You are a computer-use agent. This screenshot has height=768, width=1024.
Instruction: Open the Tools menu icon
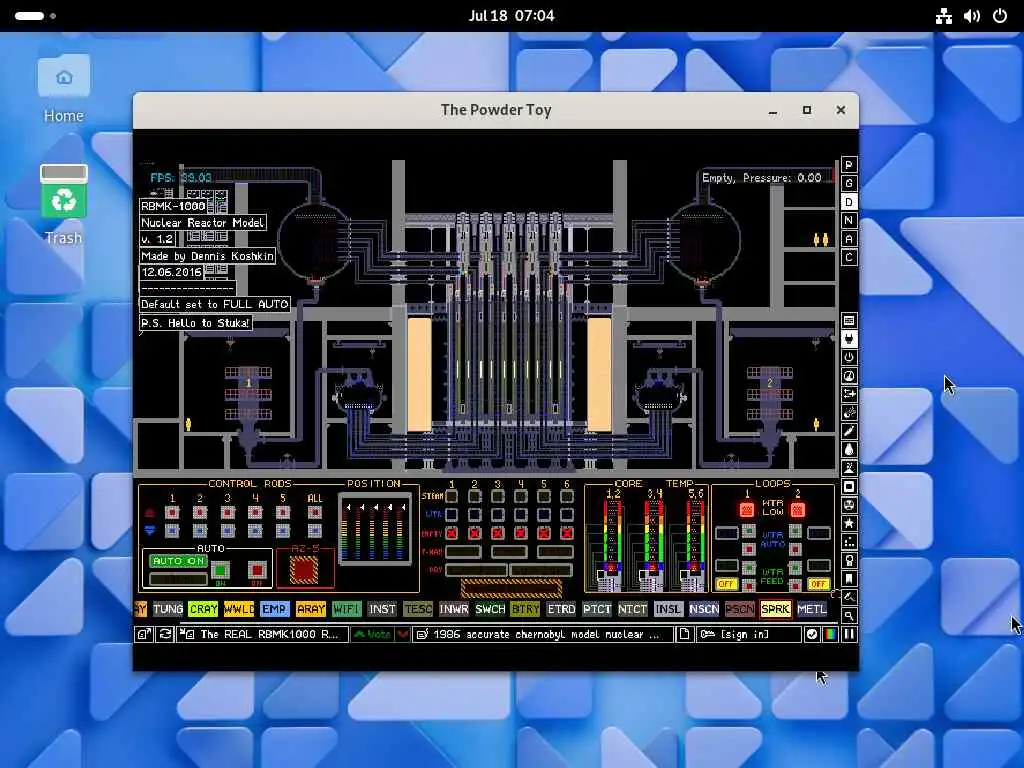849,560
